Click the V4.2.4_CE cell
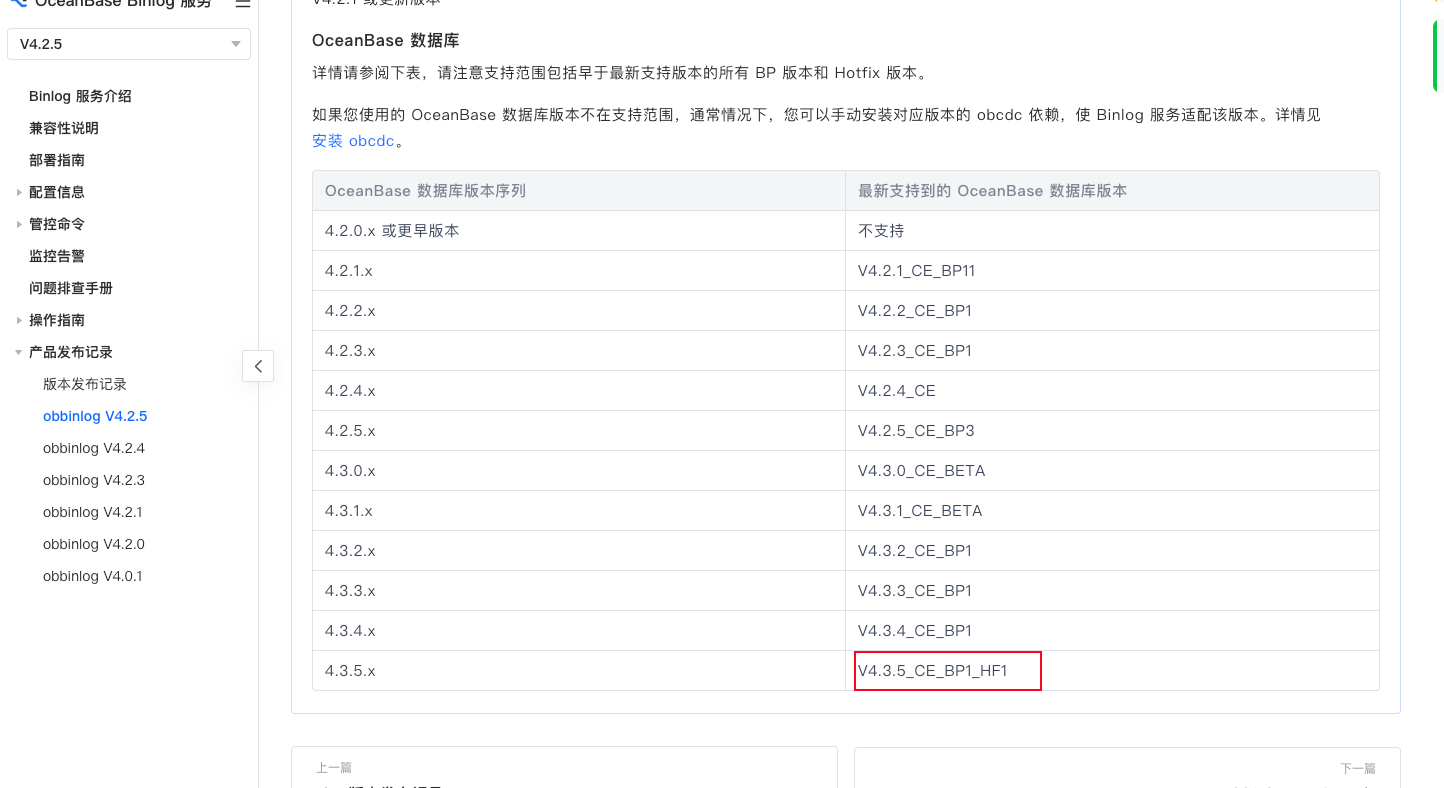 click(1112, 390)
